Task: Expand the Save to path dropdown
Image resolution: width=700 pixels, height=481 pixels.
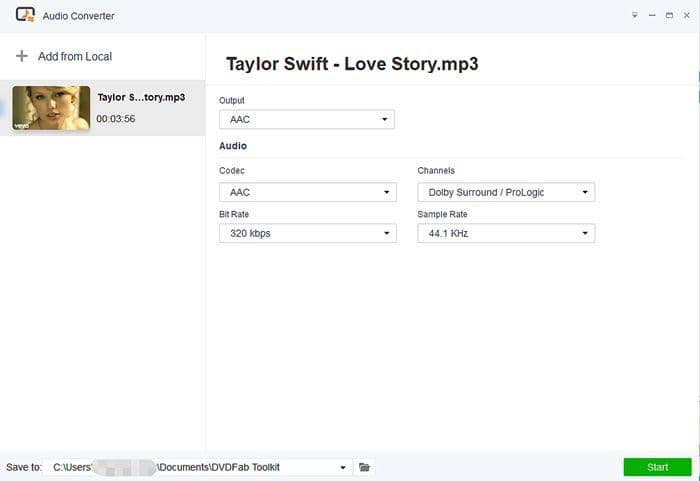Action: 343,468
